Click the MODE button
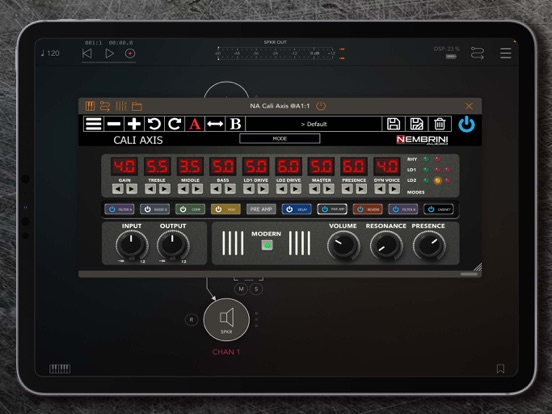 click(x=280, y=139)
